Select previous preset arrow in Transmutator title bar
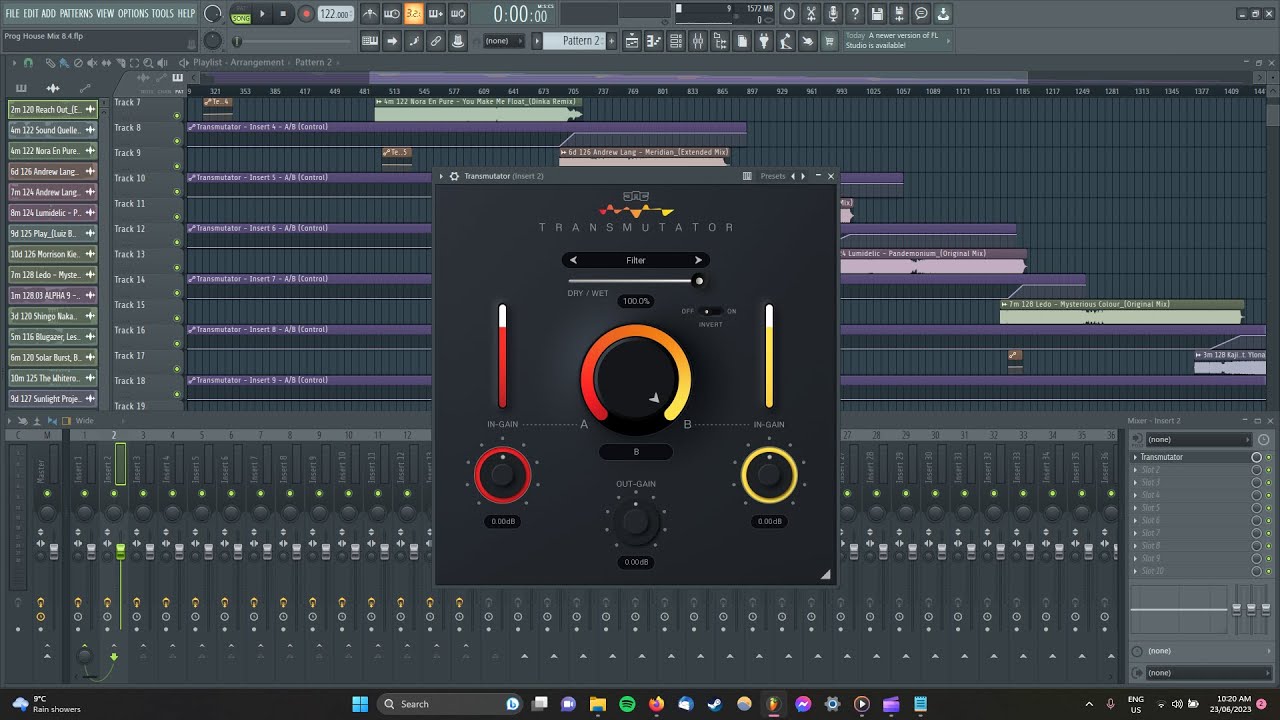 coord(794,176)
